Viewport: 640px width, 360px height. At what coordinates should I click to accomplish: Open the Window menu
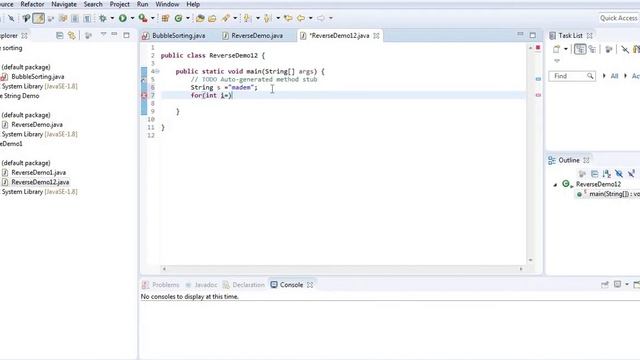tap(167, 4)
